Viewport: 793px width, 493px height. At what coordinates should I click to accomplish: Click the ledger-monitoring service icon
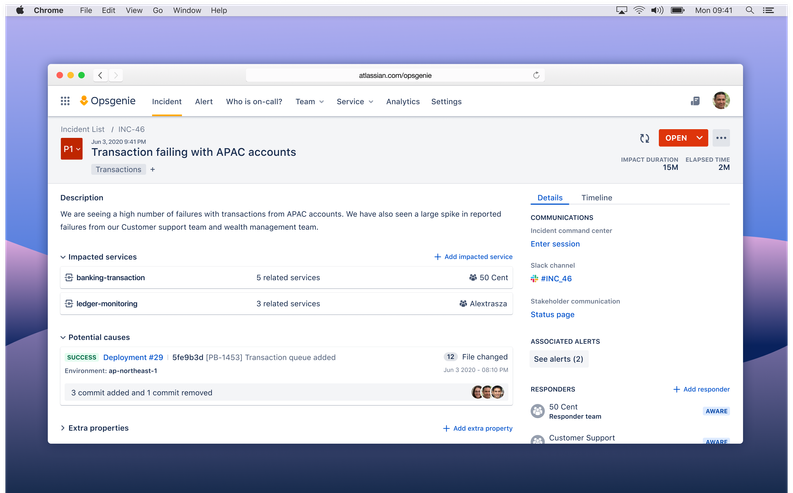tap(69, 303)
